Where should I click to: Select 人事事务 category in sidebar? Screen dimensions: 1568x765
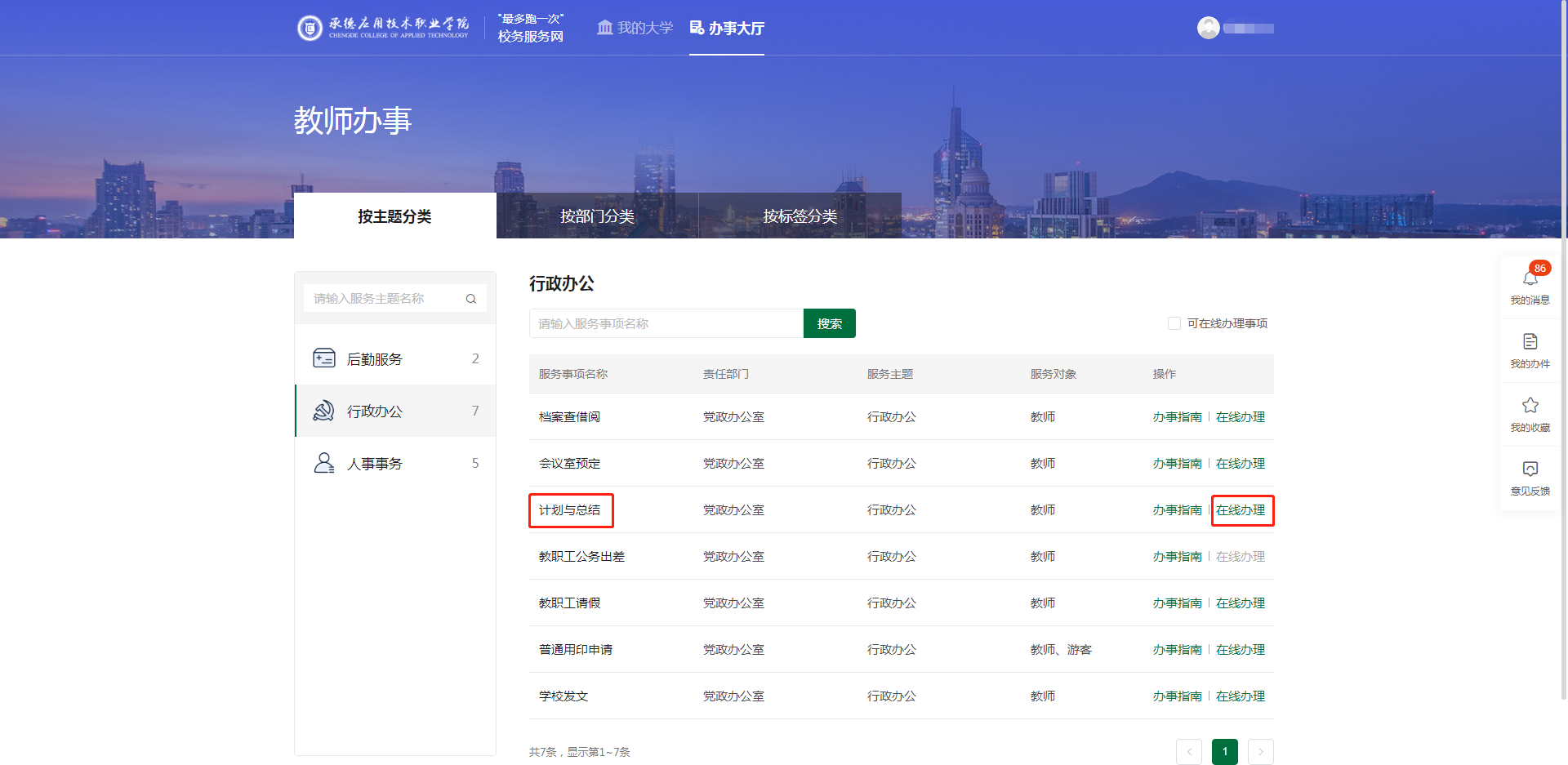click(395, 463)
